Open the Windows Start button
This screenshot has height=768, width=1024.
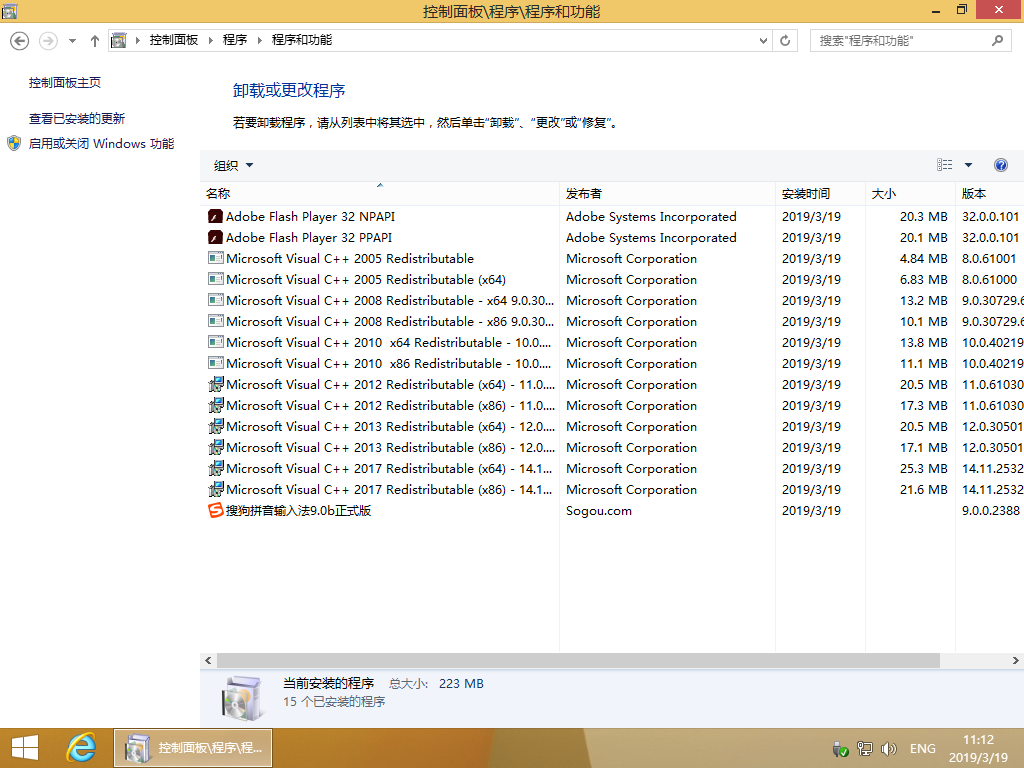pos(25,748)
